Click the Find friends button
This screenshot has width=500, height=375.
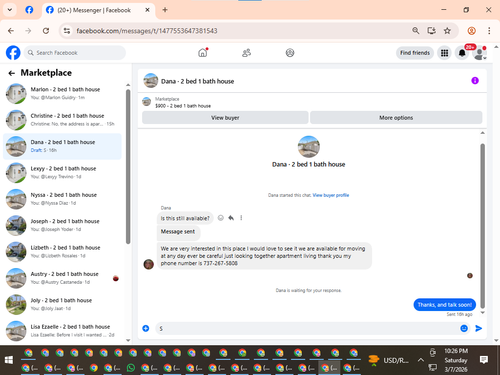coord(415,53)
